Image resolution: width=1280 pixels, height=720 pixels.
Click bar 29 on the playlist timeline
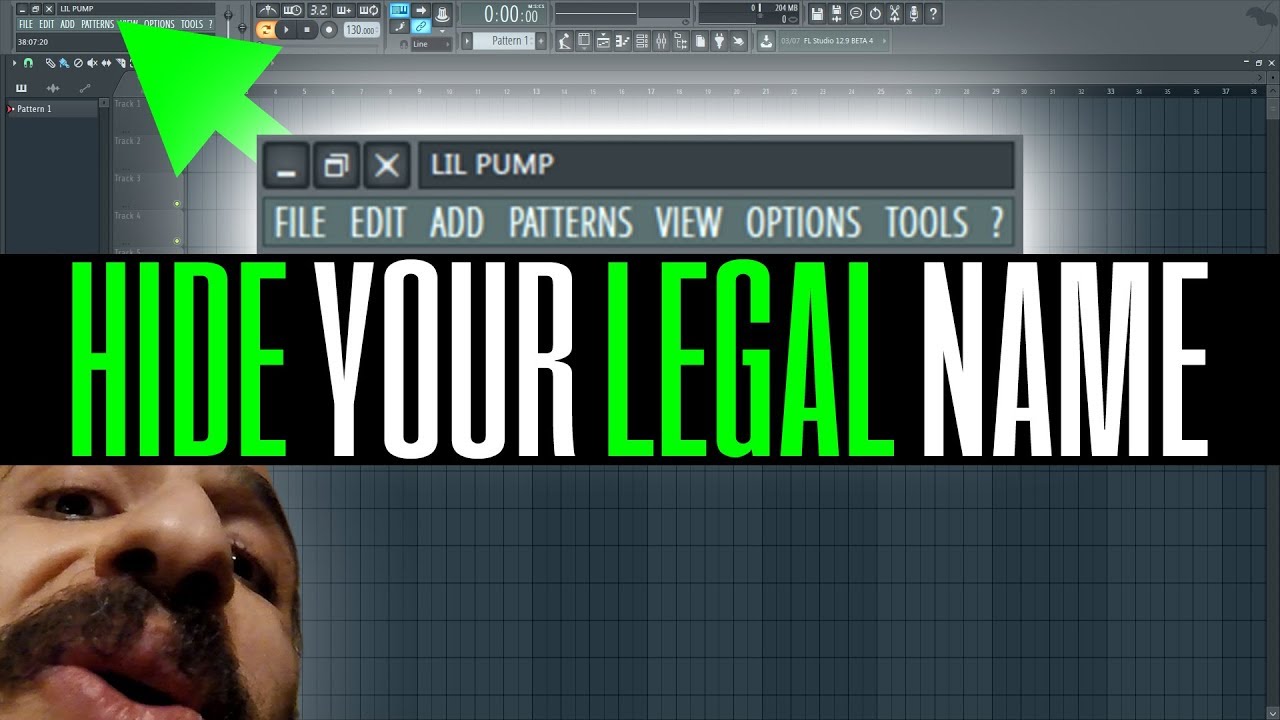coord(996,91)
